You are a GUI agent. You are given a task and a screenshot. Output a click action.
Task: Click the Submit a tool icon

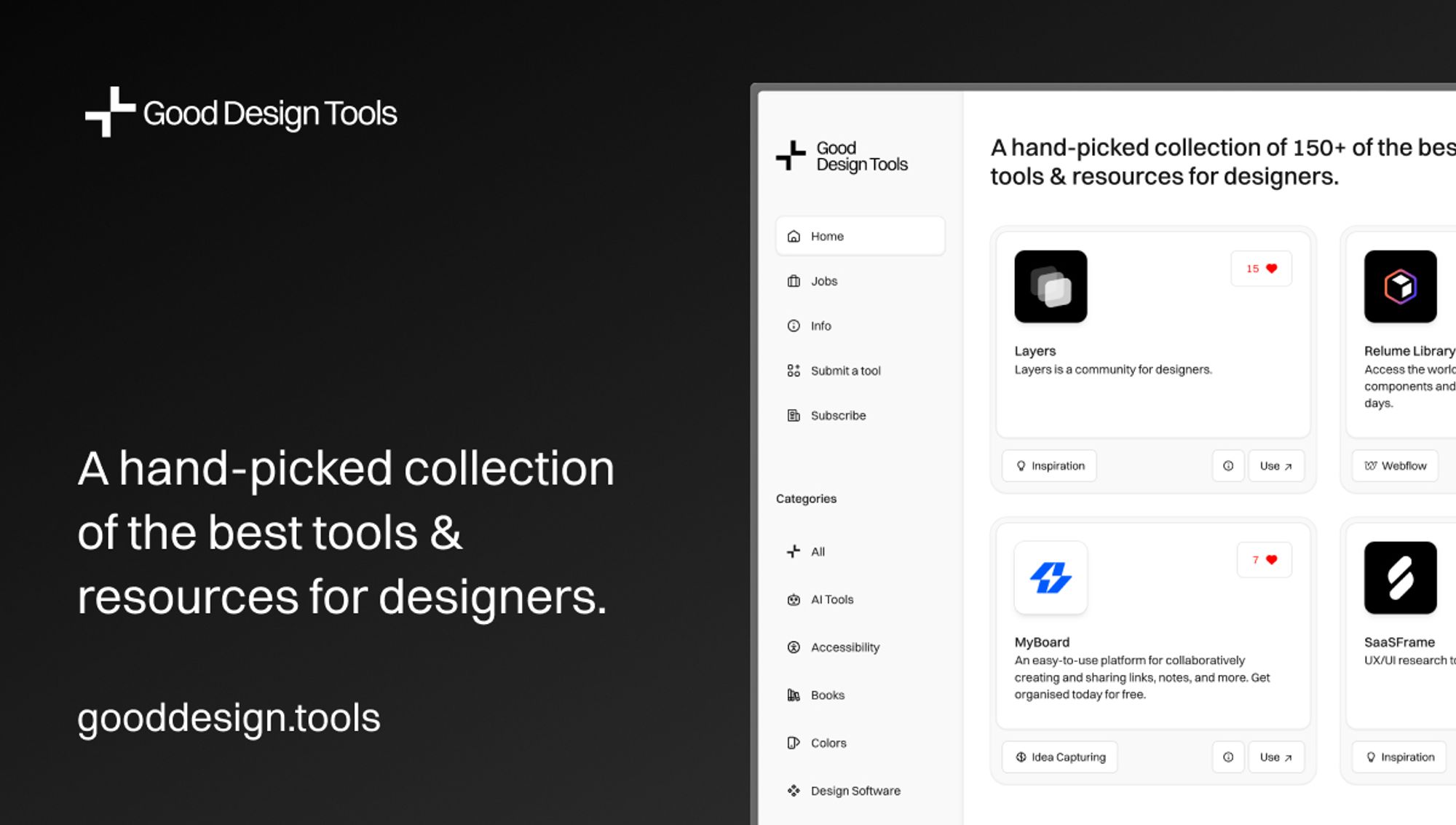coord(793,370)
